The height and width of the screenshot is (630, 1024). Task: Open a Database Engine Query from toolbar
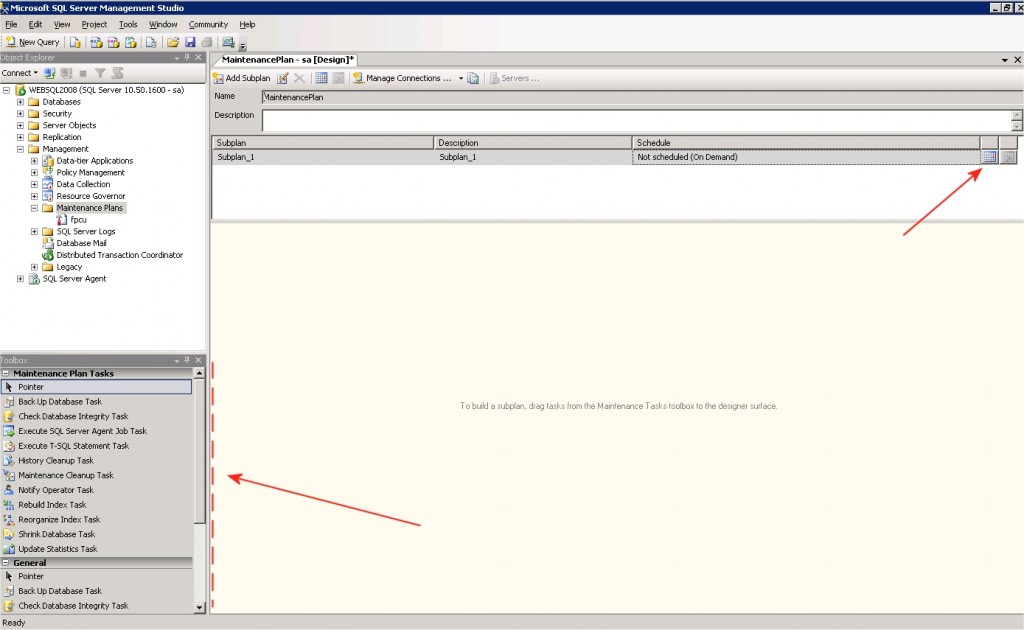[x=75, y=42]
